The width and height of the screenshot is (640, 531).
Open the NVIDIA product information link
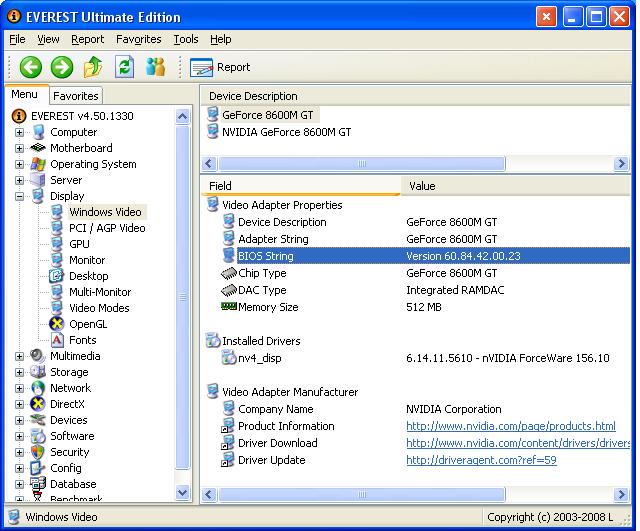[510, 426]
